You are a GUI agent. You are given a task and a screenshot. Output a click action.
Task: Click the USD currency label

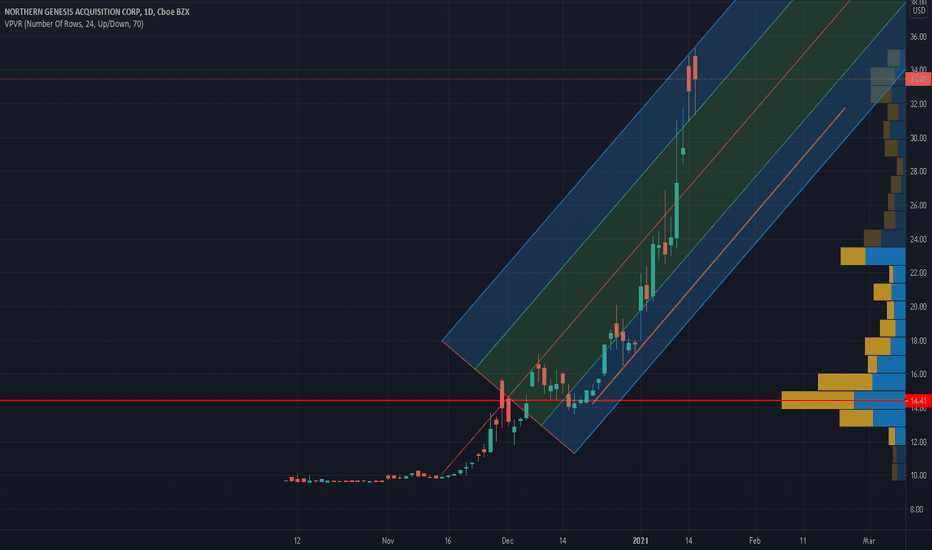[x=919, y=11]
